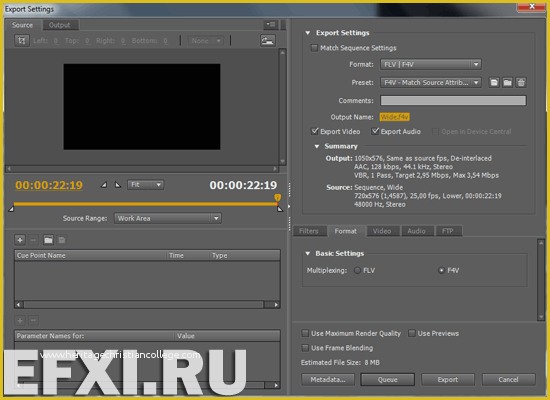Open Source Range Work Area dropdown
The image size is (550, 400).
pyautogui.click(x=168, y=218)
